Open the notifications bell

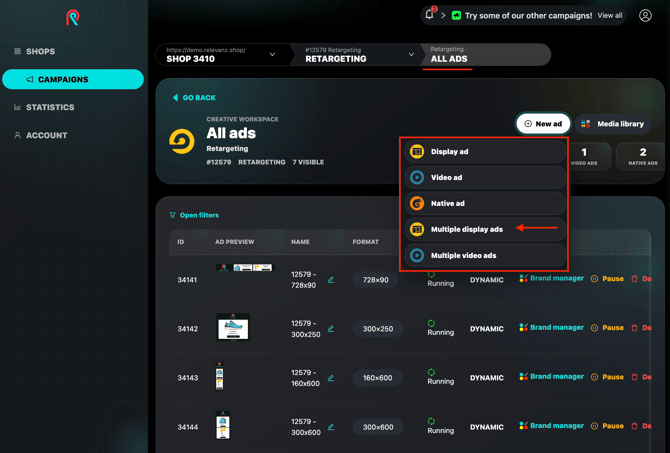(x=429, y=15)
